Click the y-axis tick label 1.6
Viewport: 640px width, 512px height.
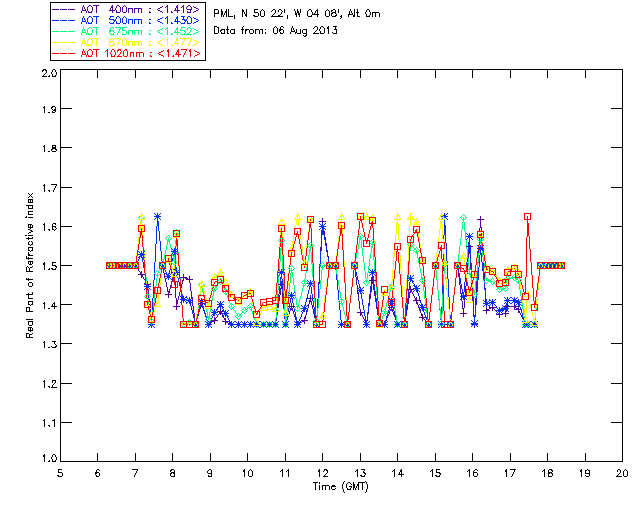coord(49,227)
